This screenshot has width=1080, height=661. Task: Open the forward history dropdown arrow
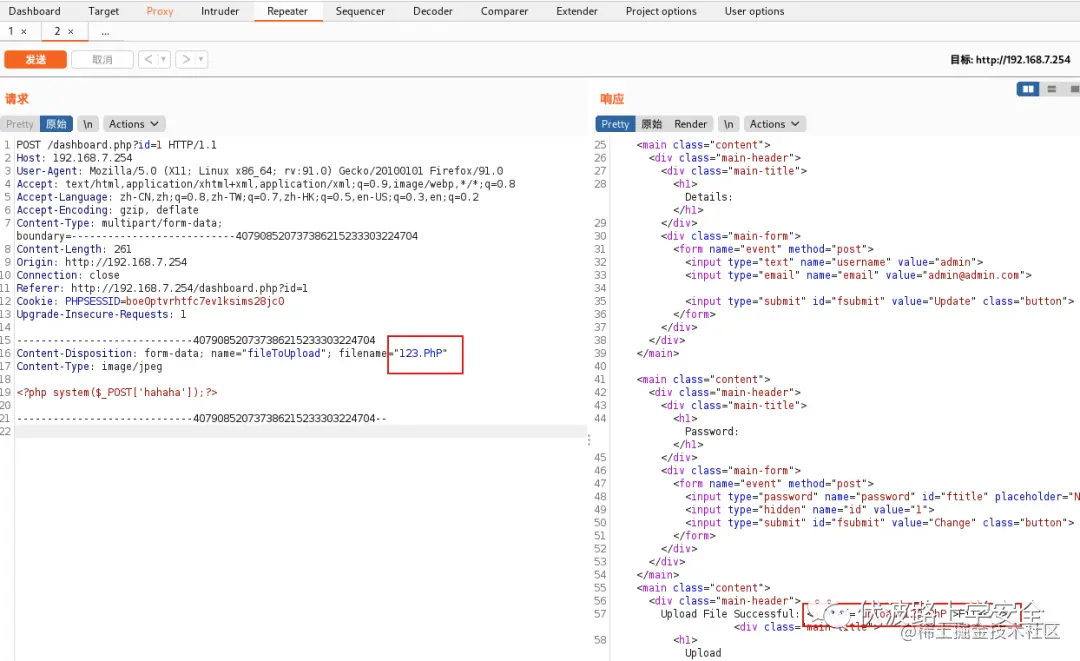tap(201, 60)
